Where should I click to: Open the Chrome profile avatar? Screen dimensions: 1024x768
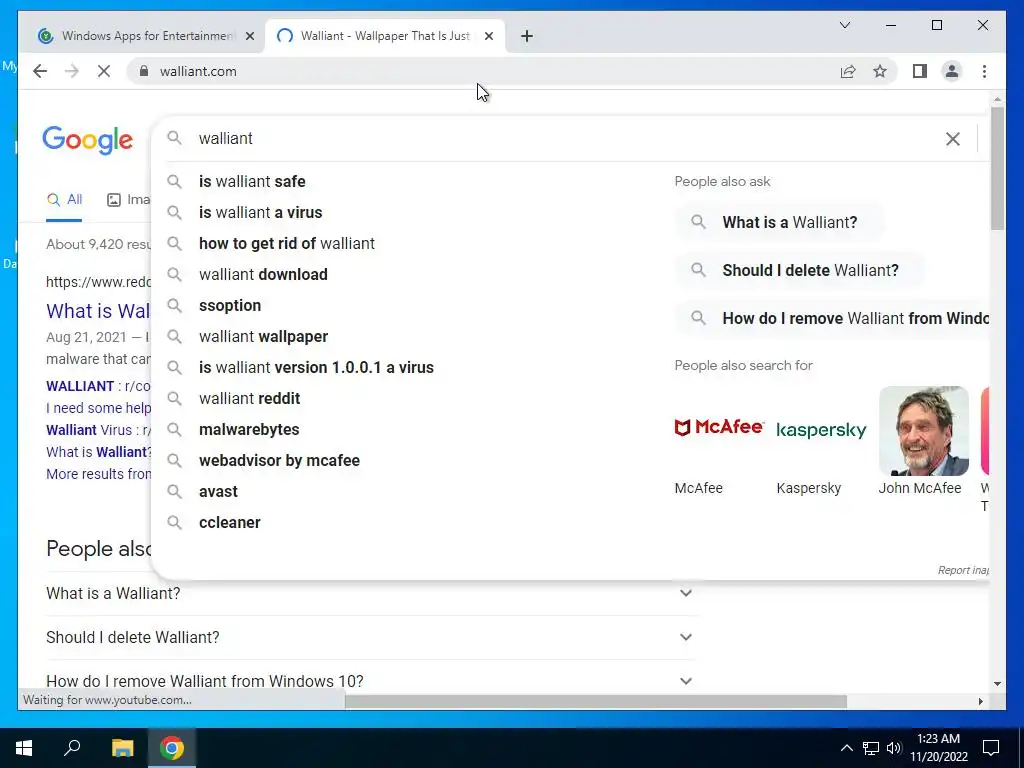coord(952,71)
